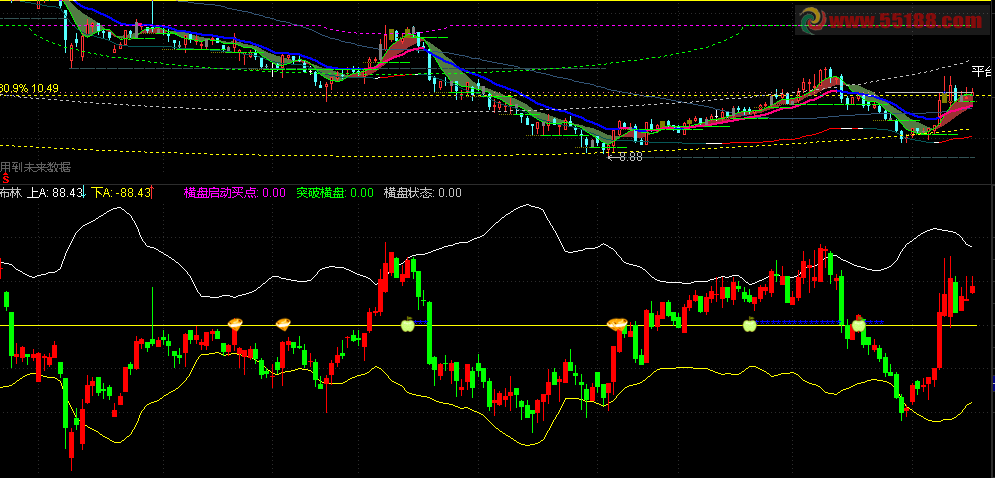Click the 平台 label on main chart
This screenshot has height=478, width=995.
point(982,71)
